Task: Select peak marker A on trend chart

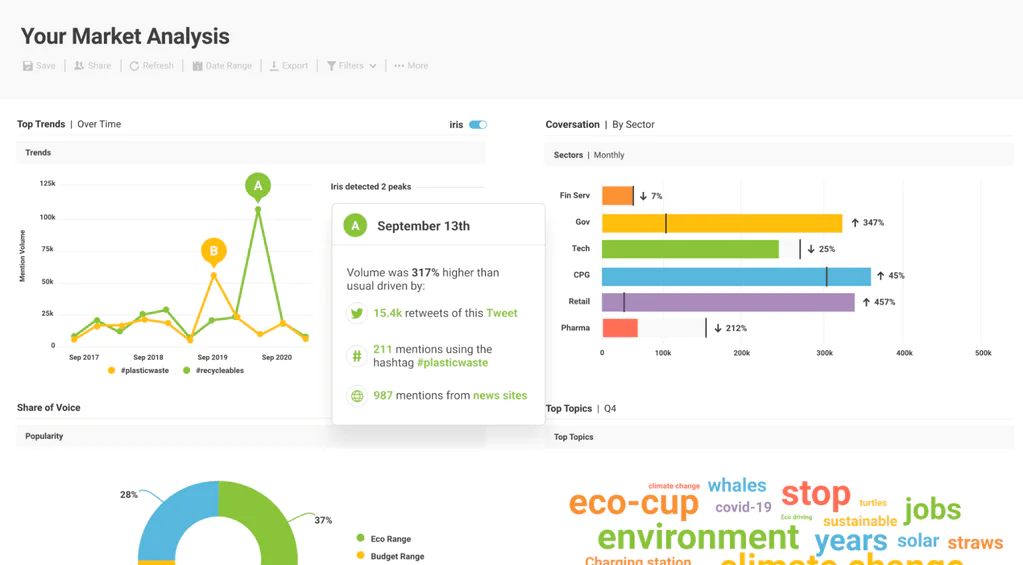Action: [258, 187]
